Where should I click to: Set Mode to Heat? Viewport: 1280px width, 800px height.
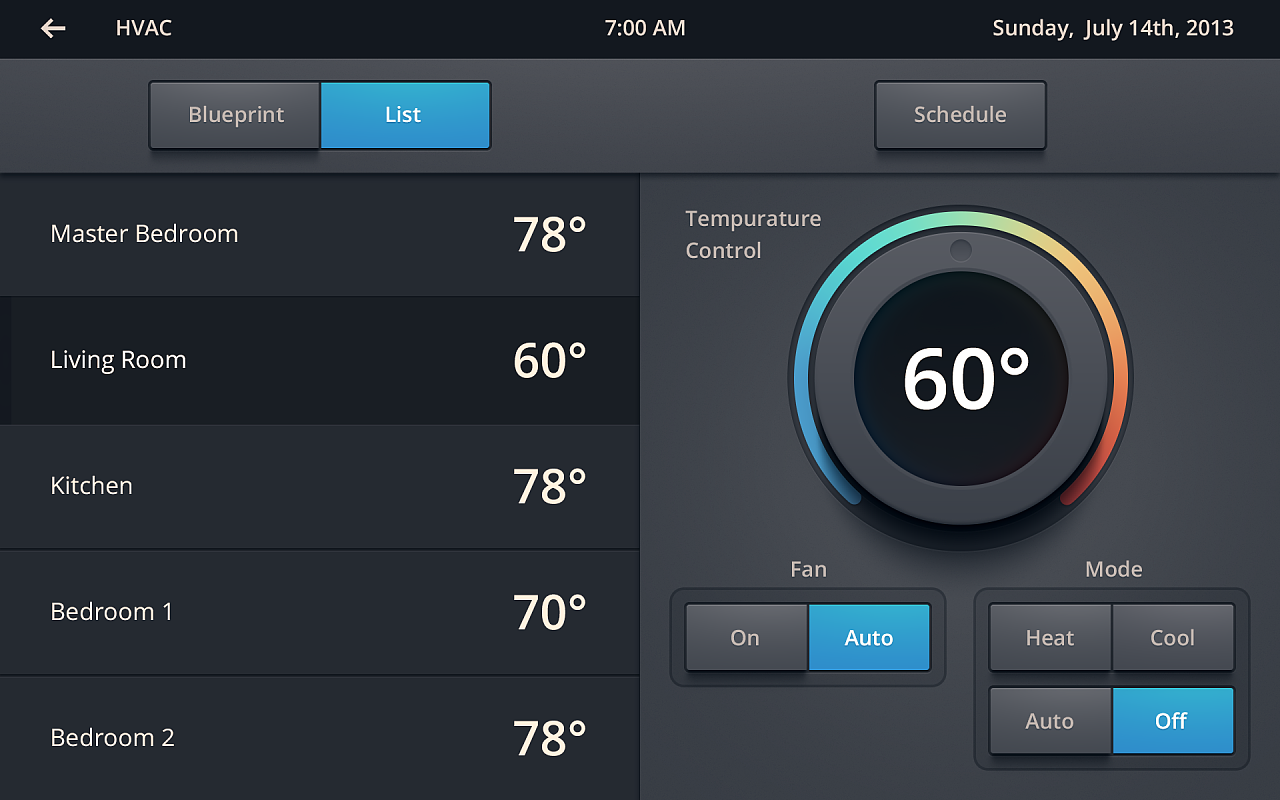pyautogui.click(x=1050, y=638)
